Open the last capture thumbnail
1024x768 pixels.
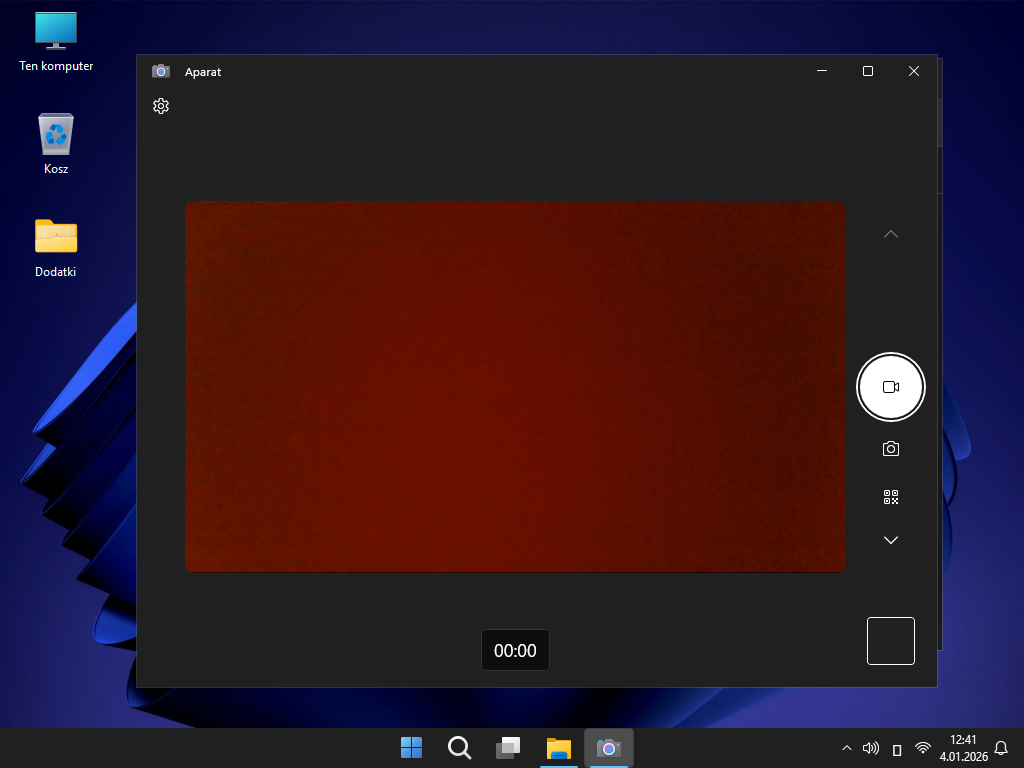point(890,641)
